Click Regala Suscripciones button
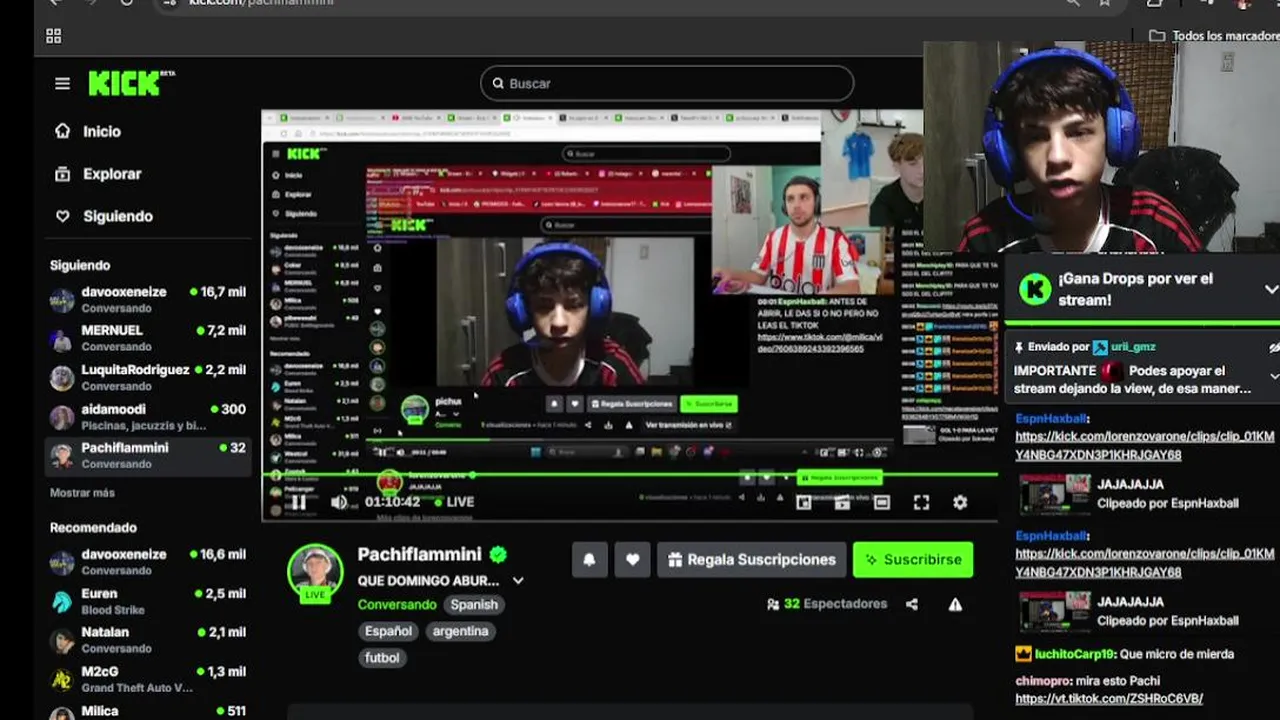Image resolution: width=1280 pixels, height=720 pixels. click(752, 560)
